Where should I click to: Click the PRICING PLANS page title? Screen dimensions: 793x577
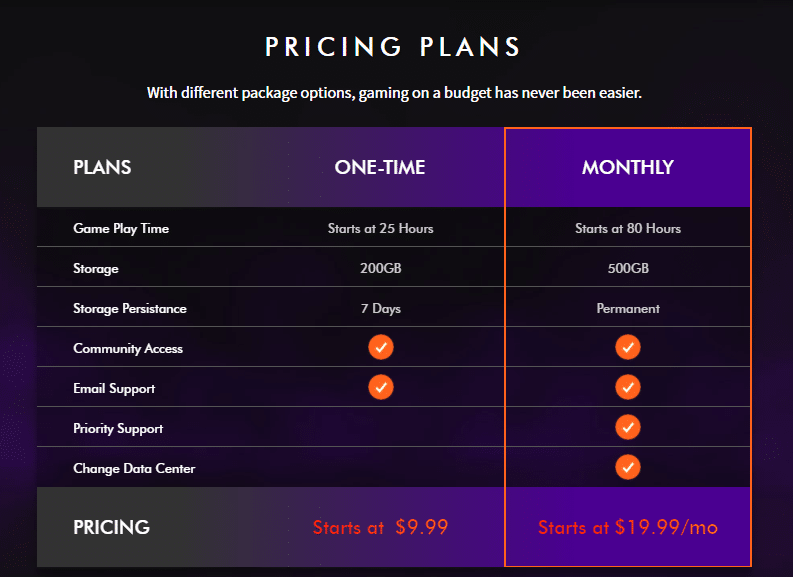pyautogui.click(x=392, y=47)
